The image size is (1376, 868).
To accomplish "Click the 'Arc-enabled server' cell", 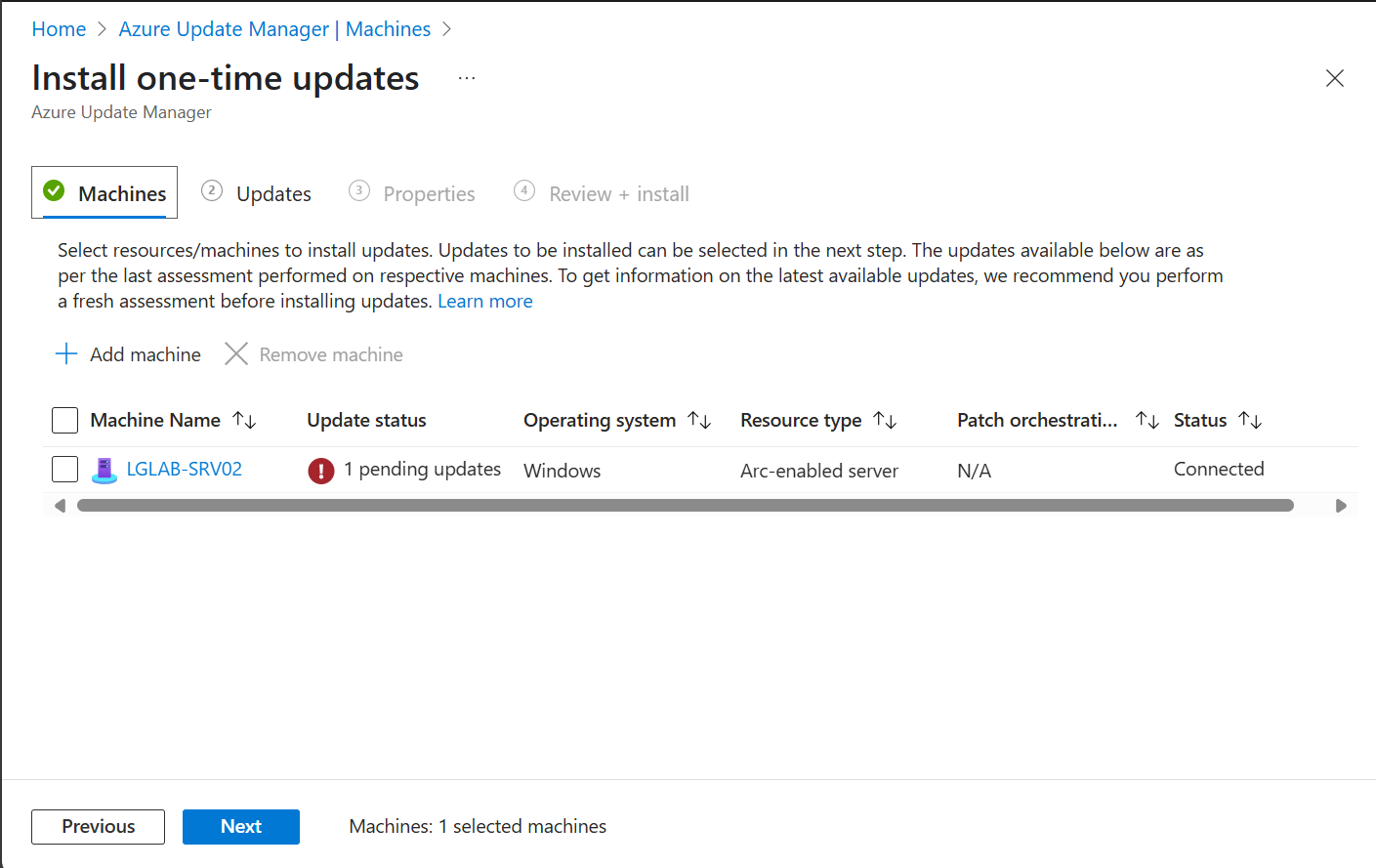I will pyautogui.click(x=819, y=471).
